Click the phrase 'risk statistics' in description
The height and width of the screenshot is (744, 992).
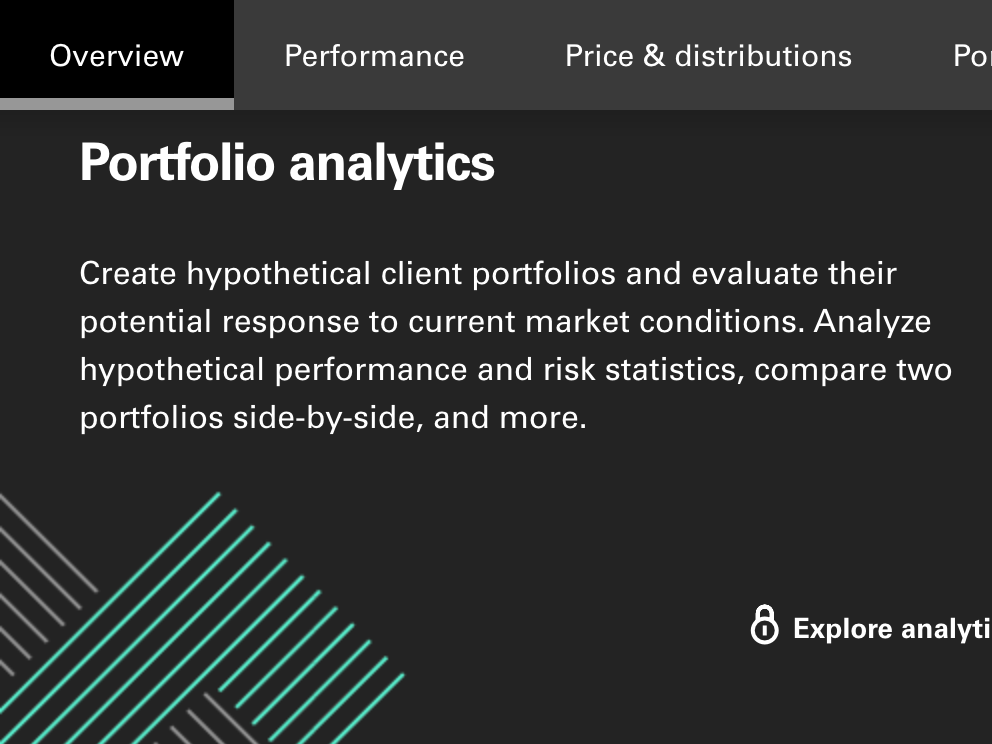coord(643,369)
